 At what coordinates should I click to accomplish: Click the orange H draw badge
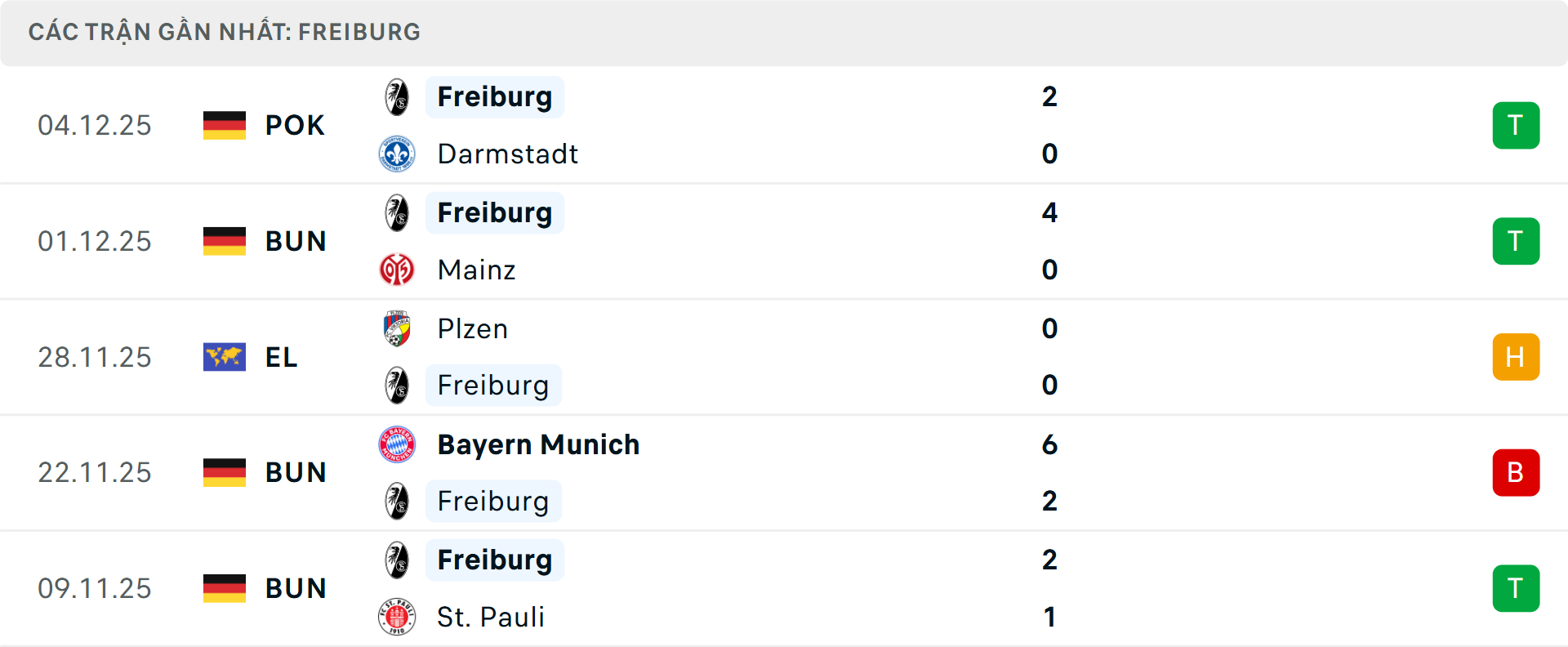pyautogui.click(x=1516, y=357)
